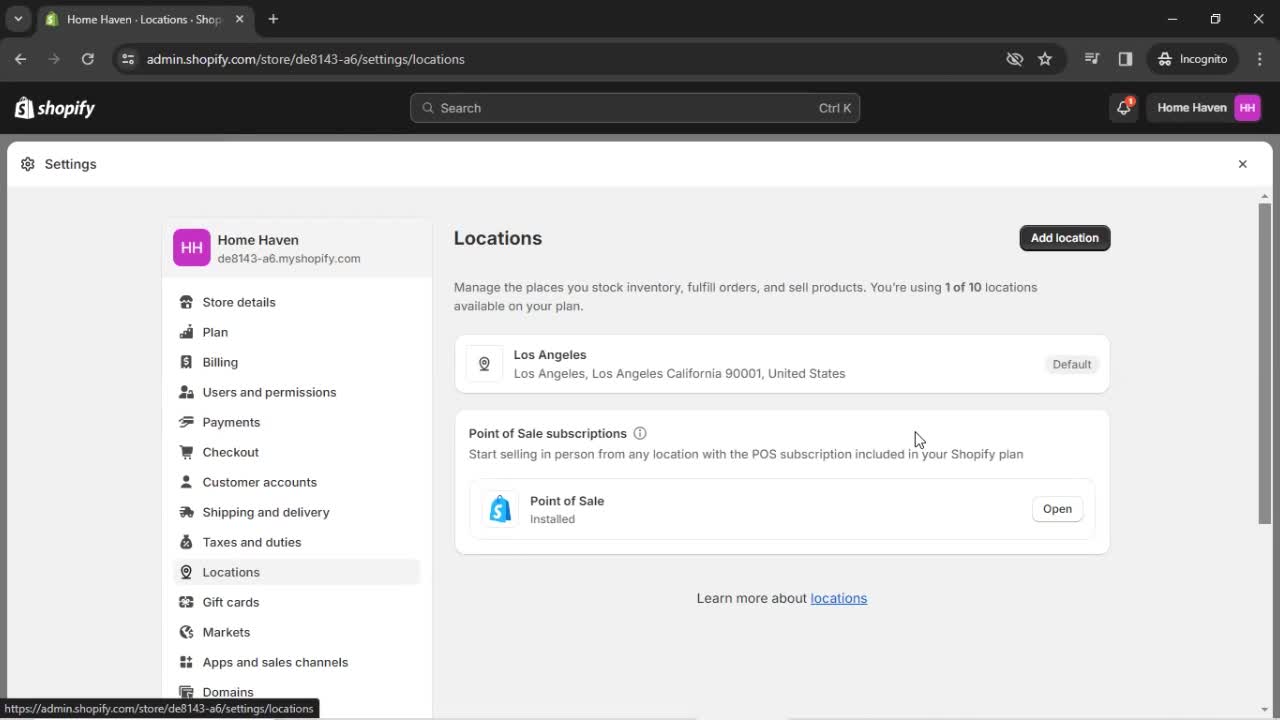Open Users and permissions settings
The image size is (1280, 720).
(x=296, y=392)
